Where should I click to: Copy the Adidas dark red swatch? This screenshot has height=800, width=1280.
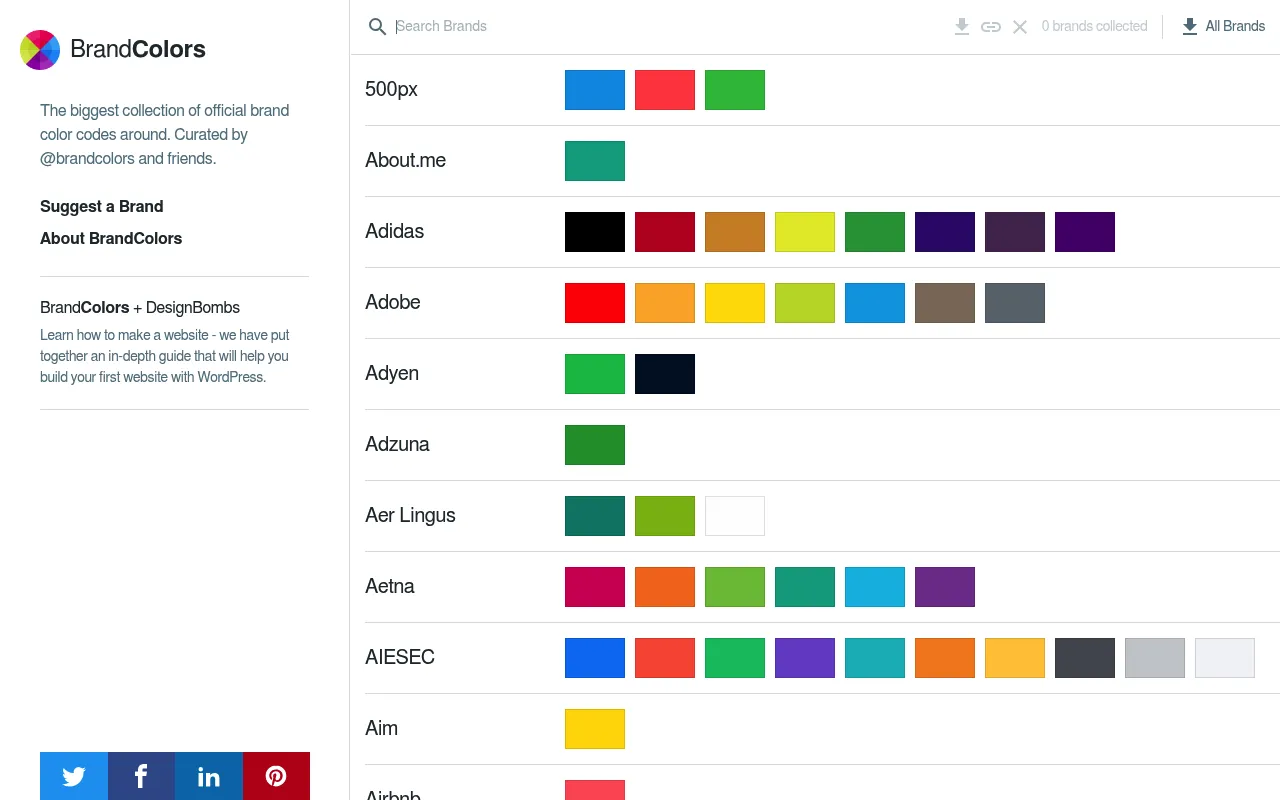tap(665, 232)
